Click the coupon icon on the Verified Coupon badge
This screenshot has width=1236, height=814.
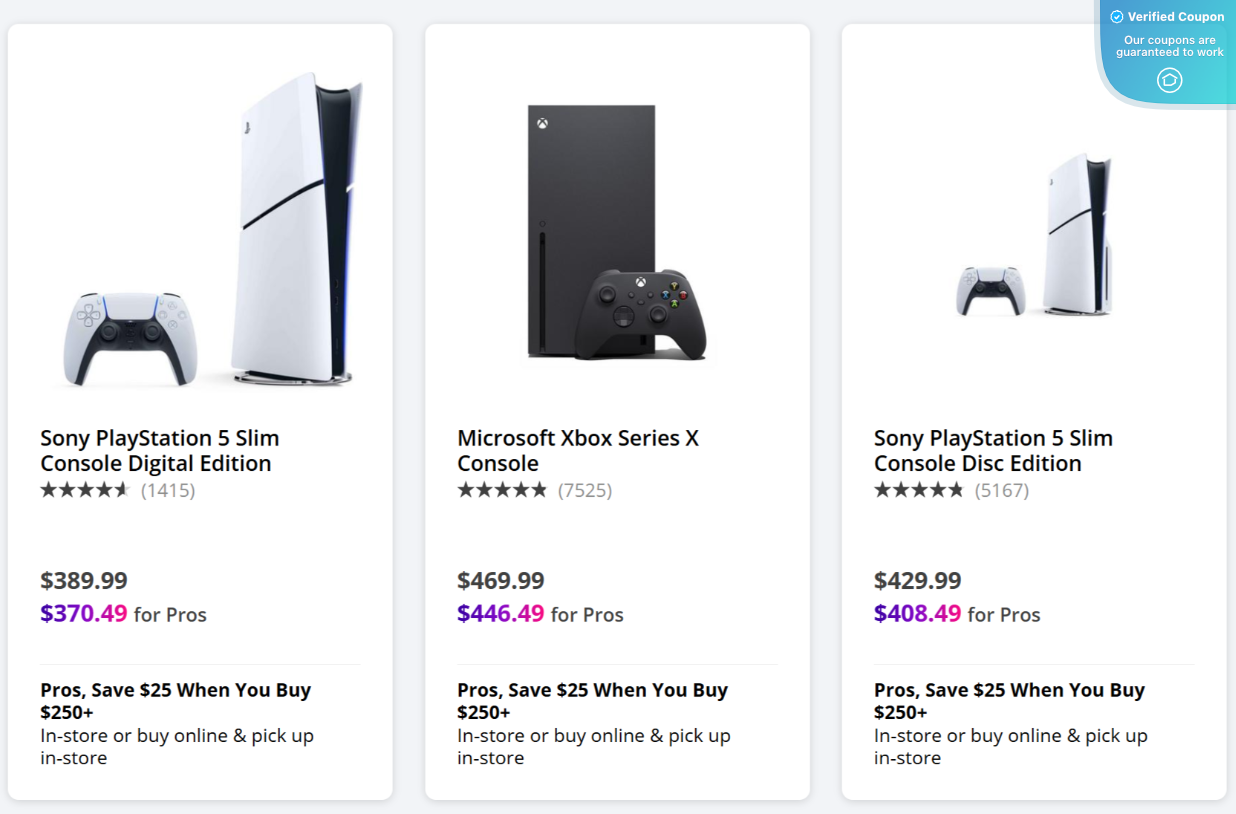click(1170, 80)
